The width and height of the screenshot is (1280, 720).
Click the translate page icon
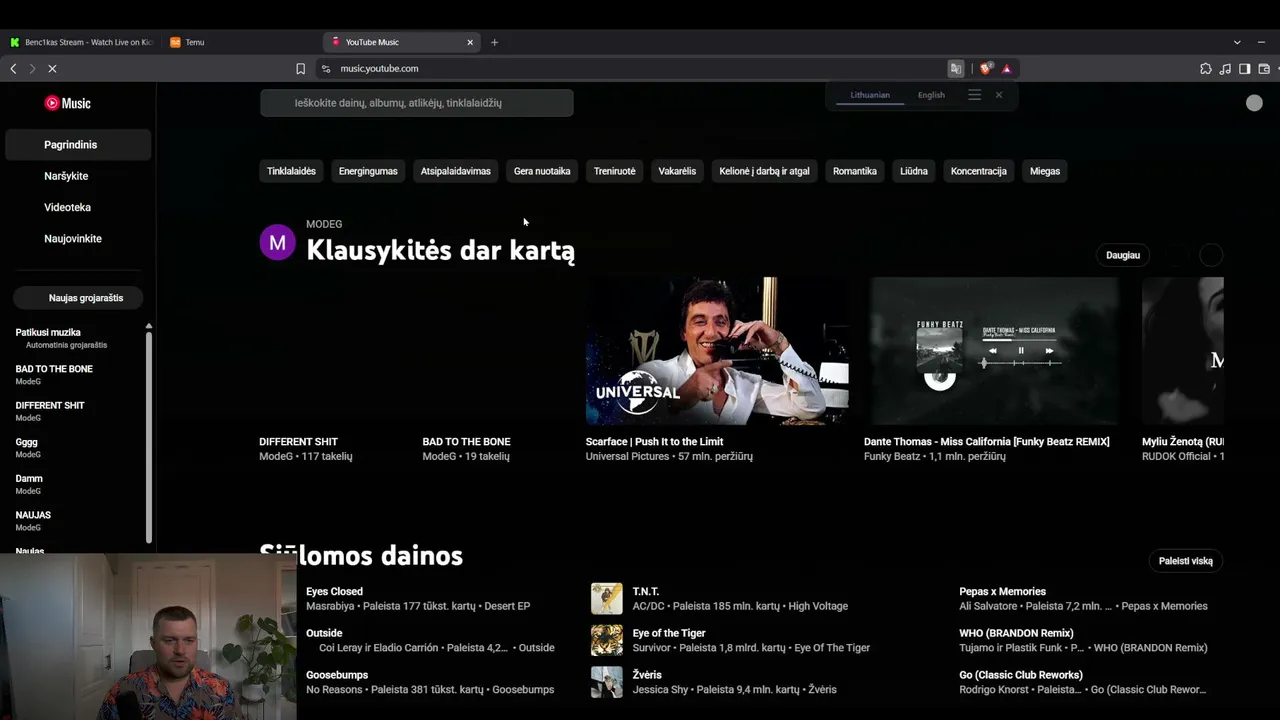pyautogui.click(x=956, y=69)
